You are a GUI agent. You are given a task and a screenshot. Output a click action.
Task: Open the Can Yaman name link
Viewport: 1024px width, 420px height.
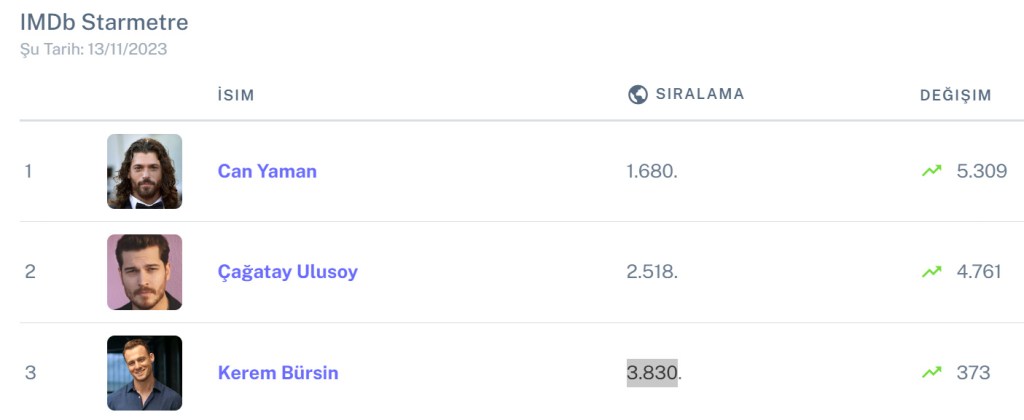(267, 171)
